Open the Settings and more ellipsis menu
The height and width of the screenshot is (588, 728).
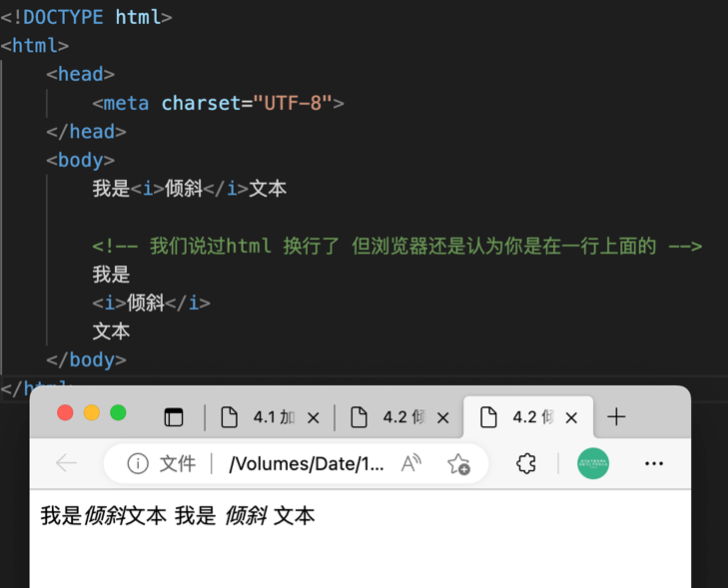tap(654, 464)
